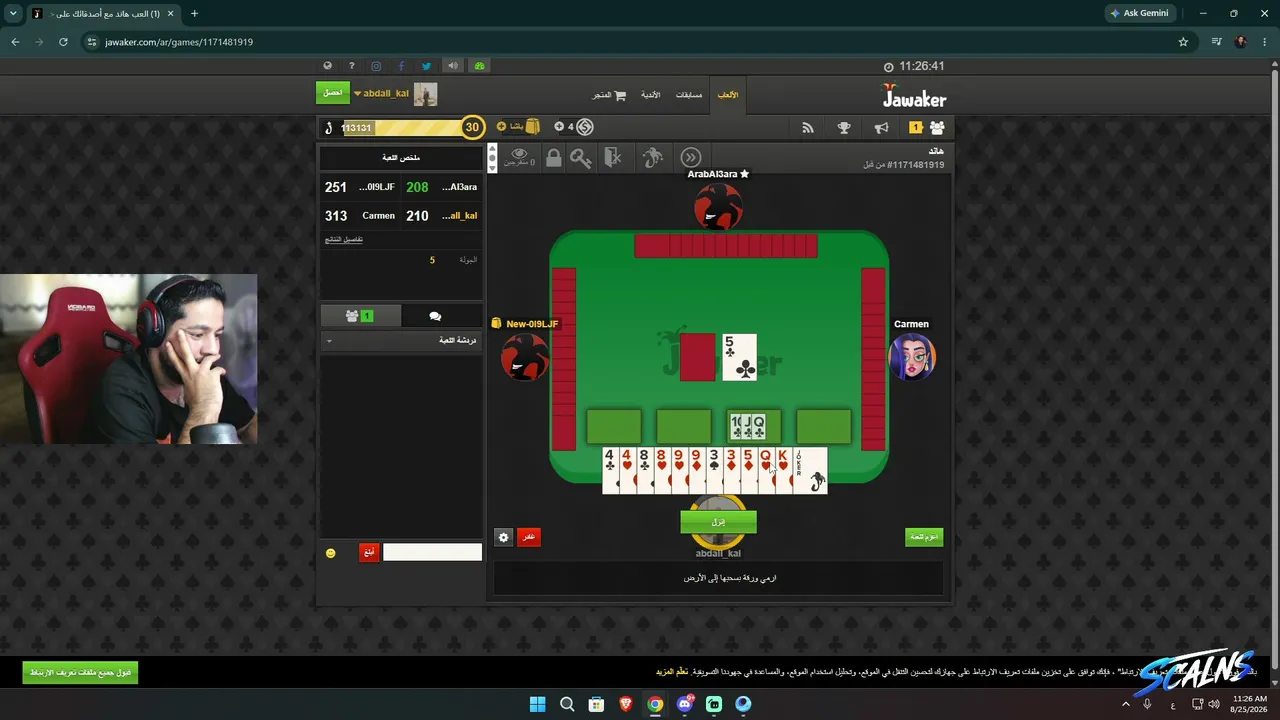Click the friends people icon with badge
Screen dimensions: 1280x720
937,128
